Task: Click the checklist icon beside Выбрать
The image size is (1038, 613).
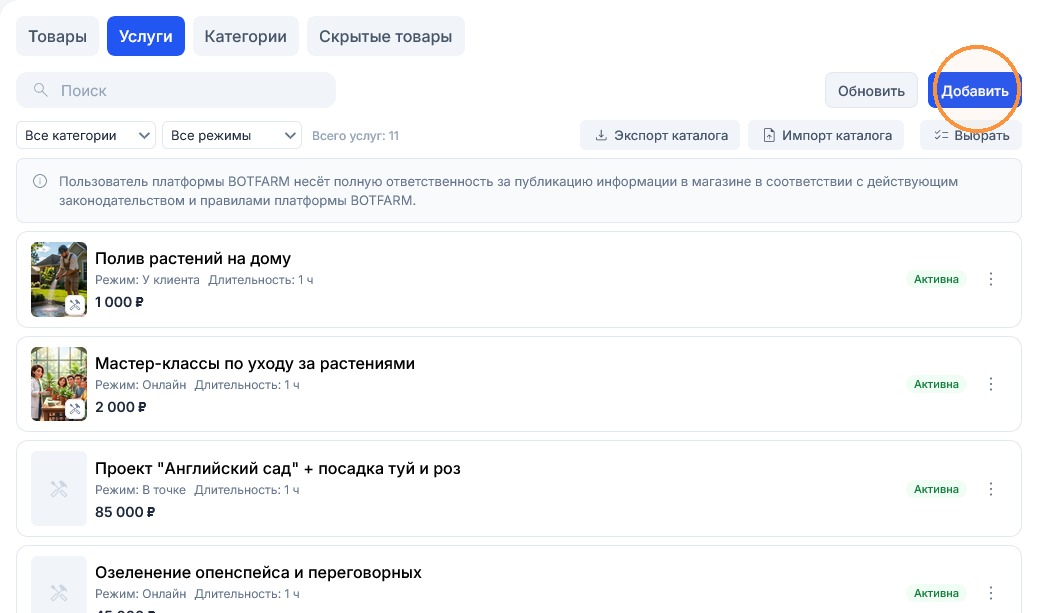Action: pos(941,135)
